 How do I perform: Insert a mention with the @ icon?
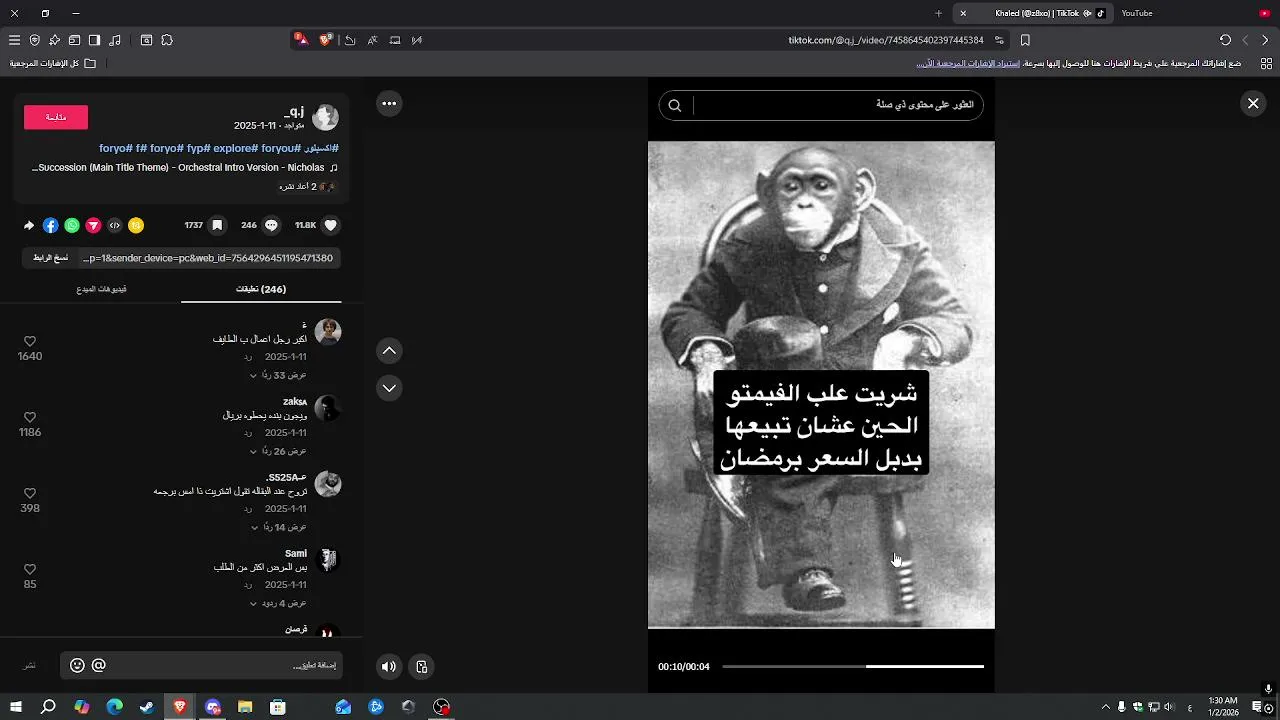98,666
